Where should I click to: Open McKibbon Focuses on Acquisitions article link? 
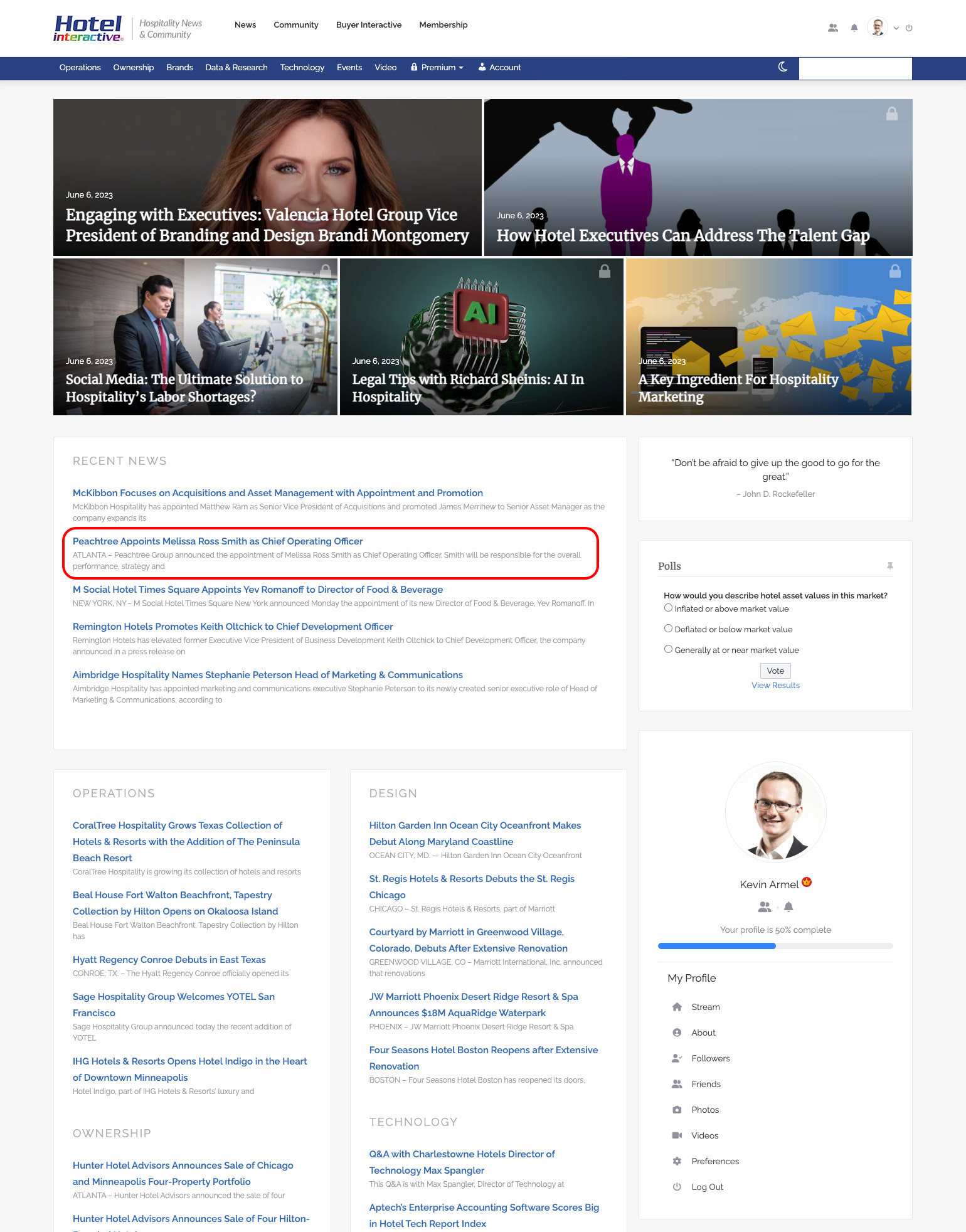coord(278,493)
